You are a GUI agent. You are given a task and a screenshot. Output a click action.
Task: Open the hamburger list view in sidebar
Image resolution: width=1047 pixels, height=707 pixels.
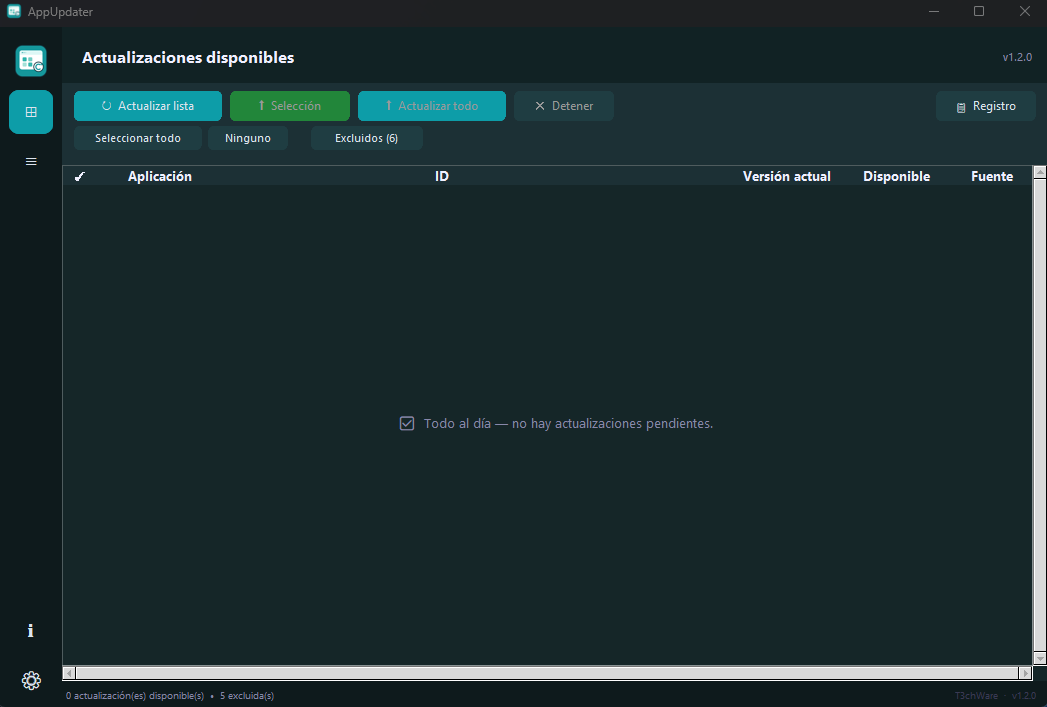pyautogui.click(x=31, y=162)
